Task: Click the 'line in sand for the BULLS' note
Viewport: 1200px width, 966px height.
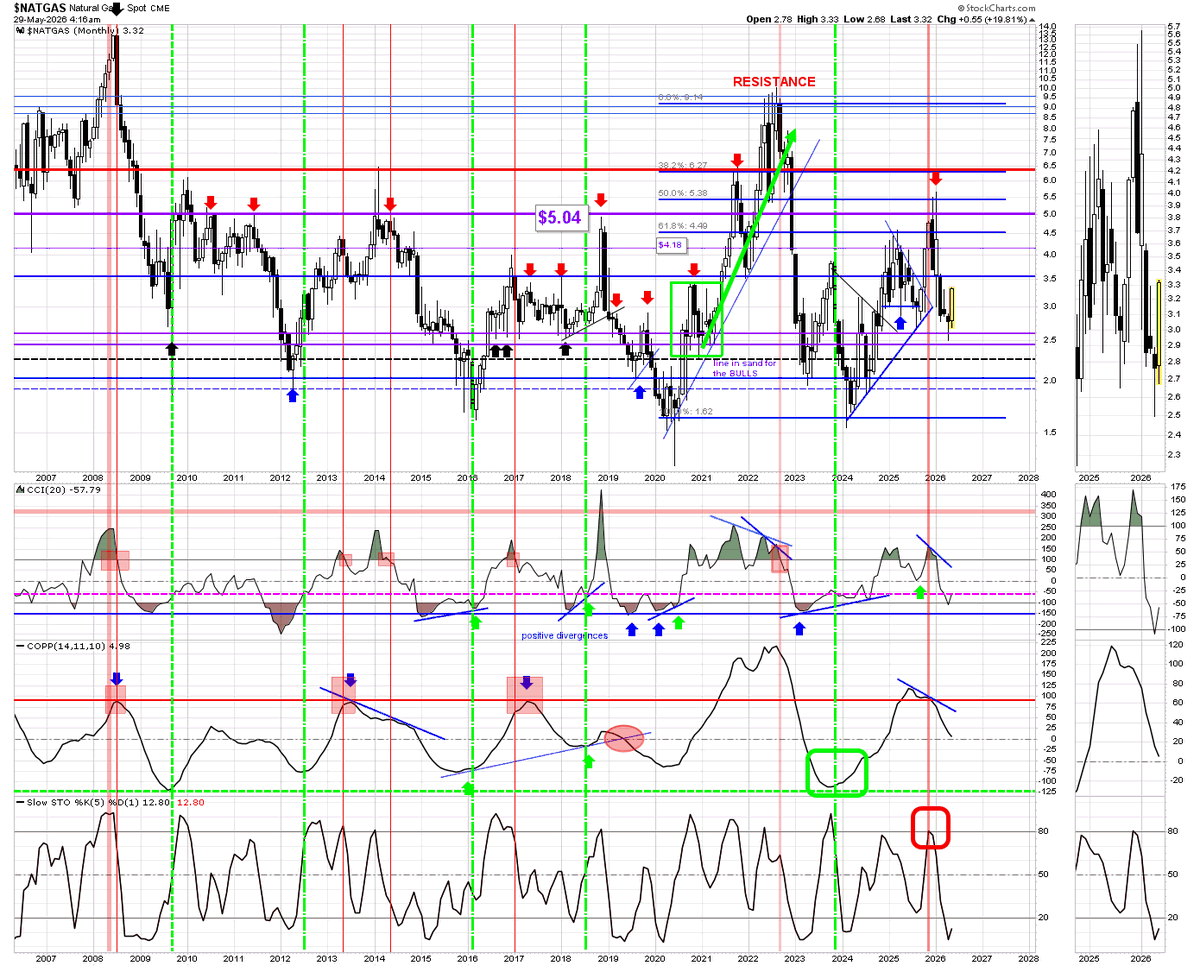Action: pos(744,367)
